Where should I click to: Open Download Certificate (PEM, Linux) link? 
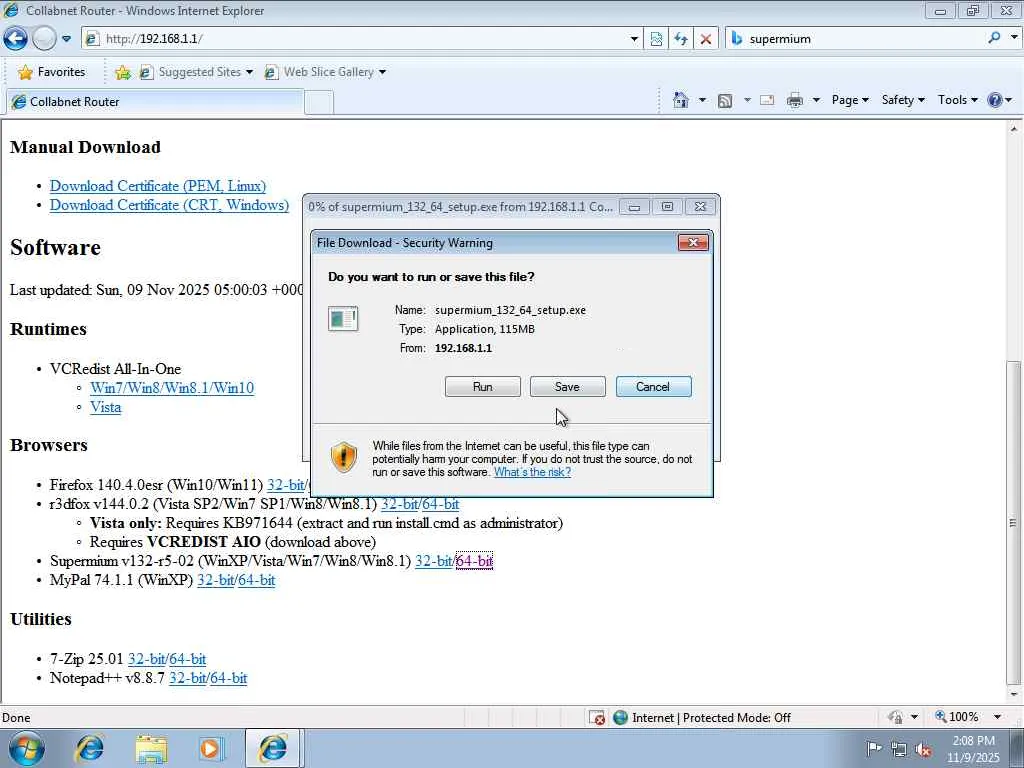coord(158,186)
